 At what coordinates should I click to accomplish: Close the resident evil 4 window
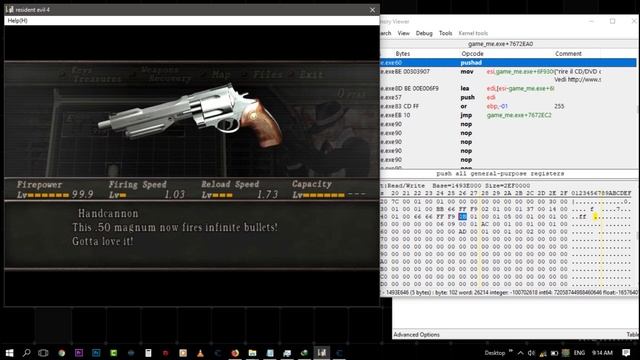point(372,10)
